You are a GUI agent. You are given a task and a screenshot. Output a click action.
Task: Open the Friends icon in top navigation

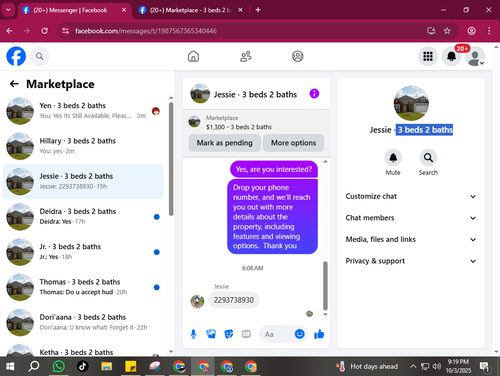point(246,56)
